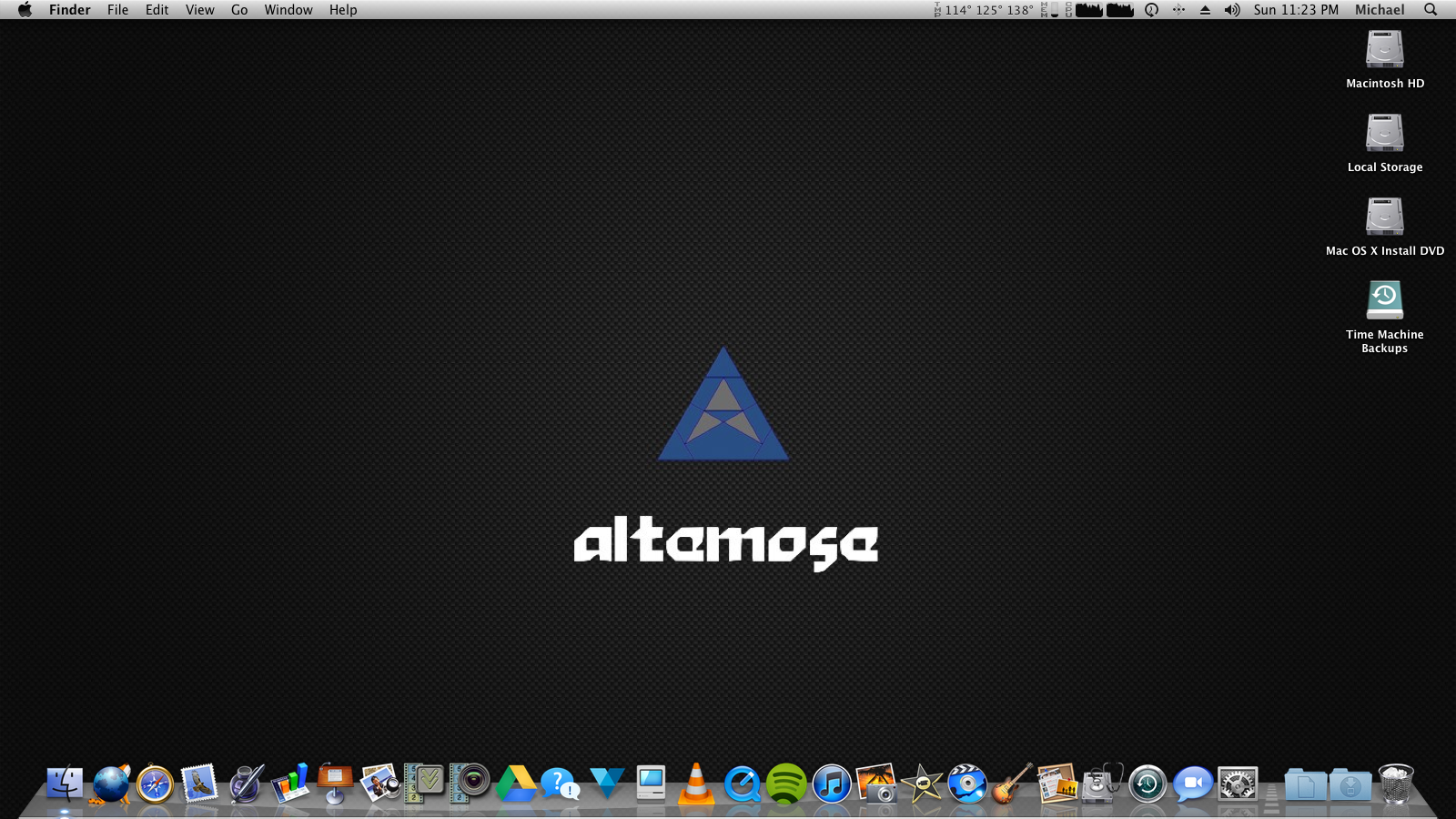Click the Sun 11:23 PM clock
The height and width of the screenshot is (819, 1456).
click(1296, 10)
